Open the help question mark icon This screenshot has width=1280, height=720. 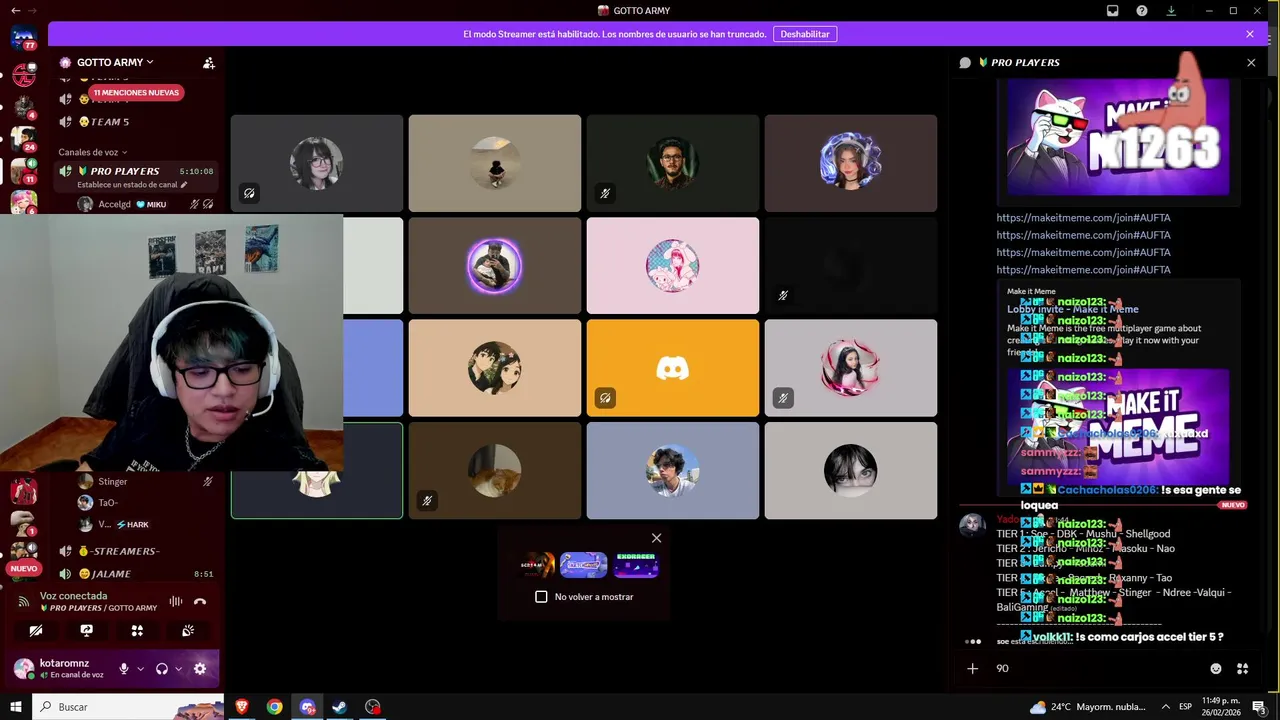tap(1142, 10)
